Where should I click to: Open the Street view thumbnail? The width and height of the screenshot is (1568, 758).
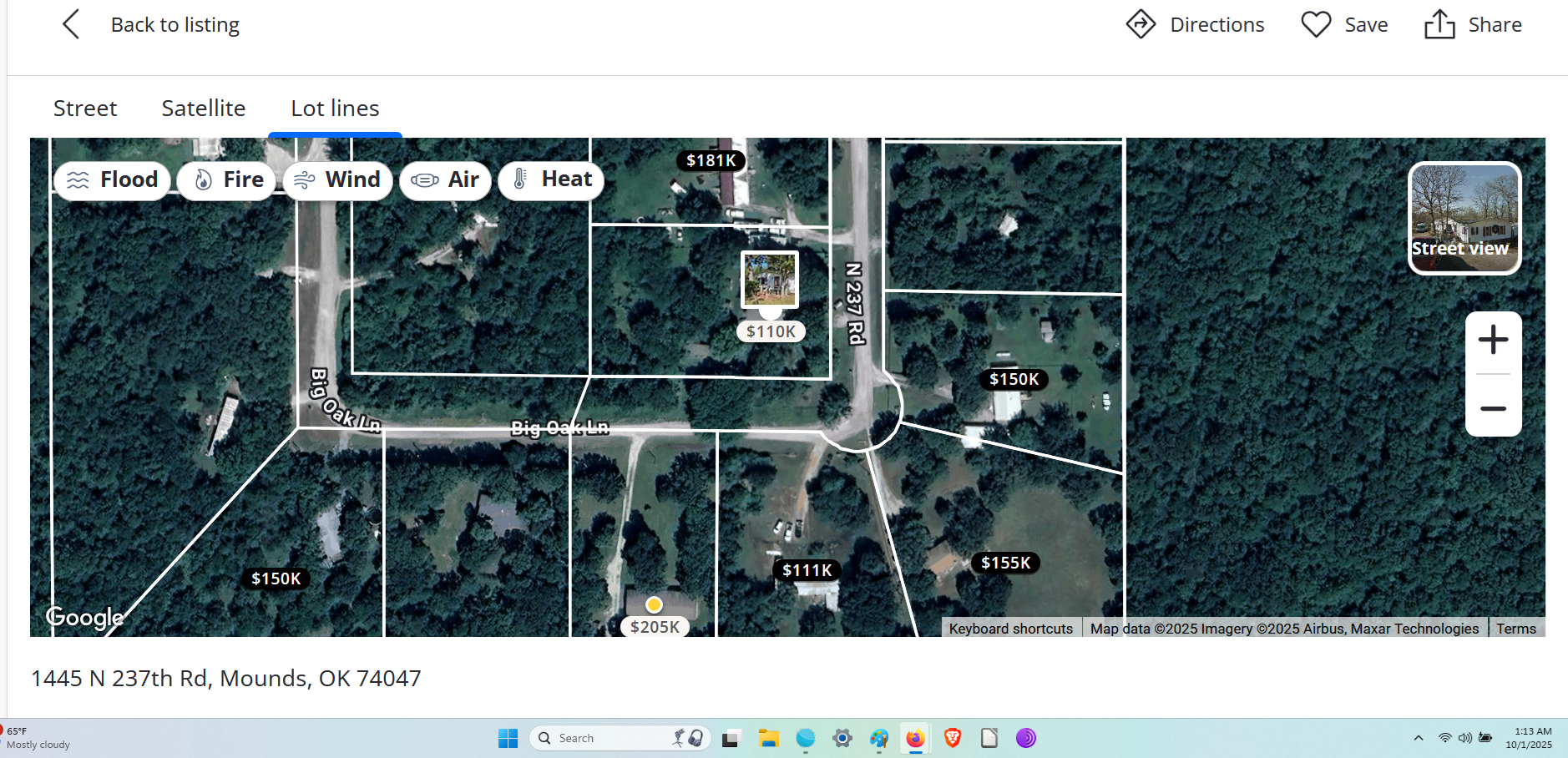(1464, 218)
